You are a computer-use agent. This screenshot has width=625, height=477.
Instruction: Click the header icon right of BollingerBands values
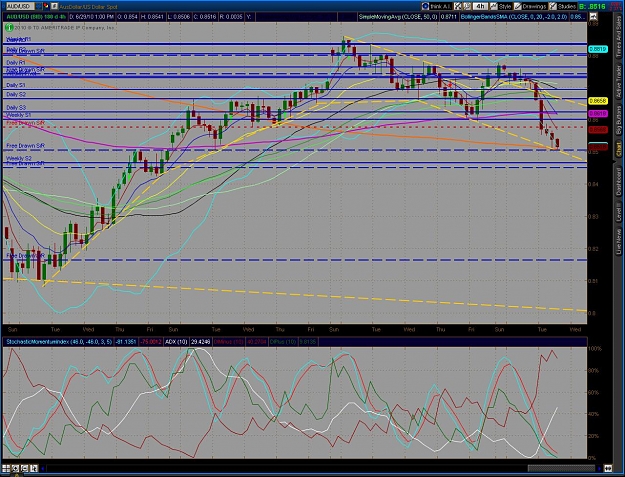click(x=593, y=17)
